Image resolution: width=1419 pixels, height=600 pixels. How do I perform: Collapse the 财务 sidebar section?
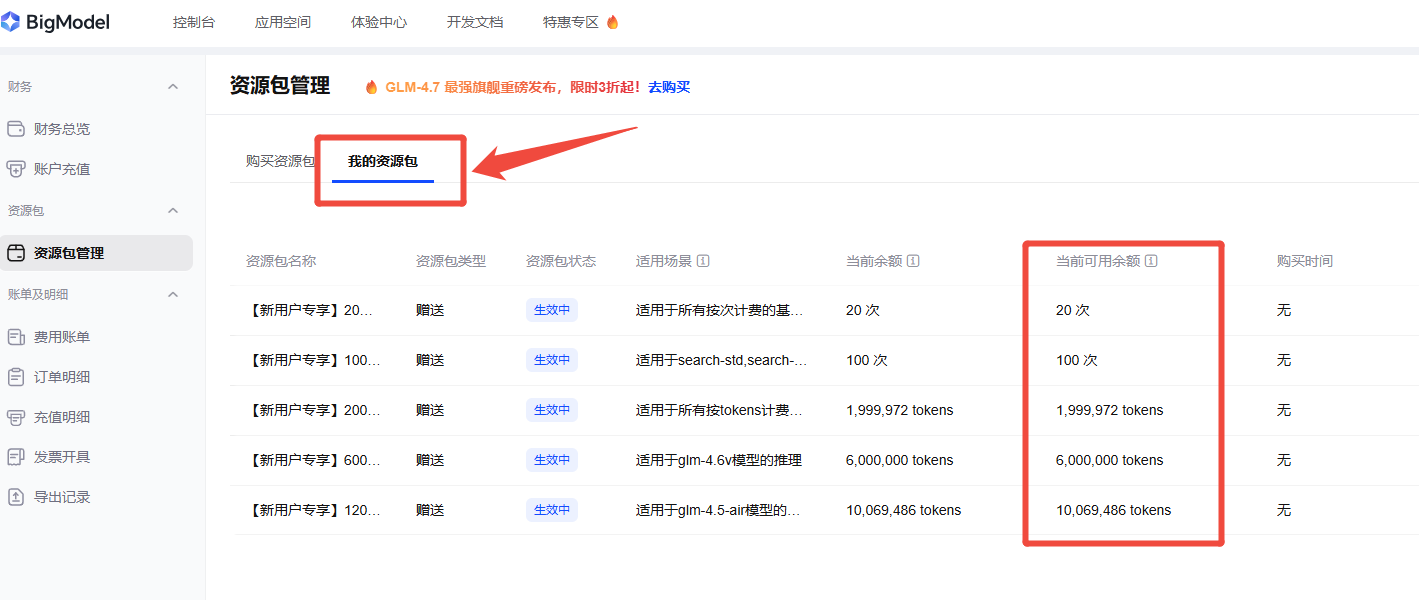coord(172,87)
